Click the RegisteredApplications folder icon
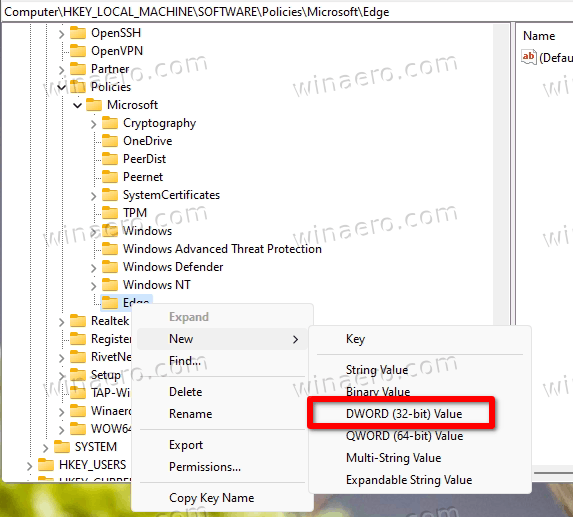Viewport: 573px width, 517px height. tap(78, 338)
